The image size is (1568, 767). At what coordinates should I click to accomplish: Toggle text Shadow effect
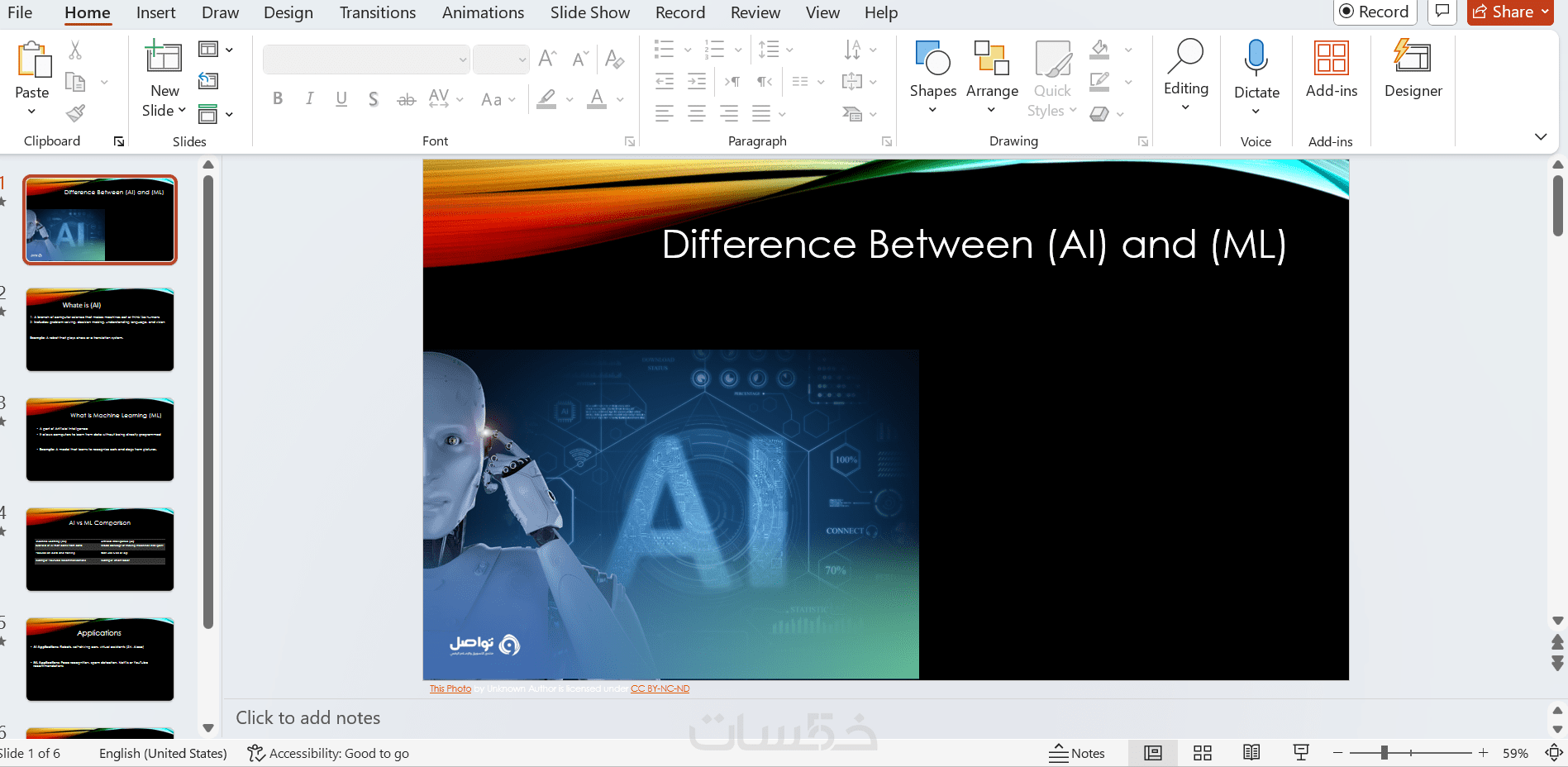374,99
